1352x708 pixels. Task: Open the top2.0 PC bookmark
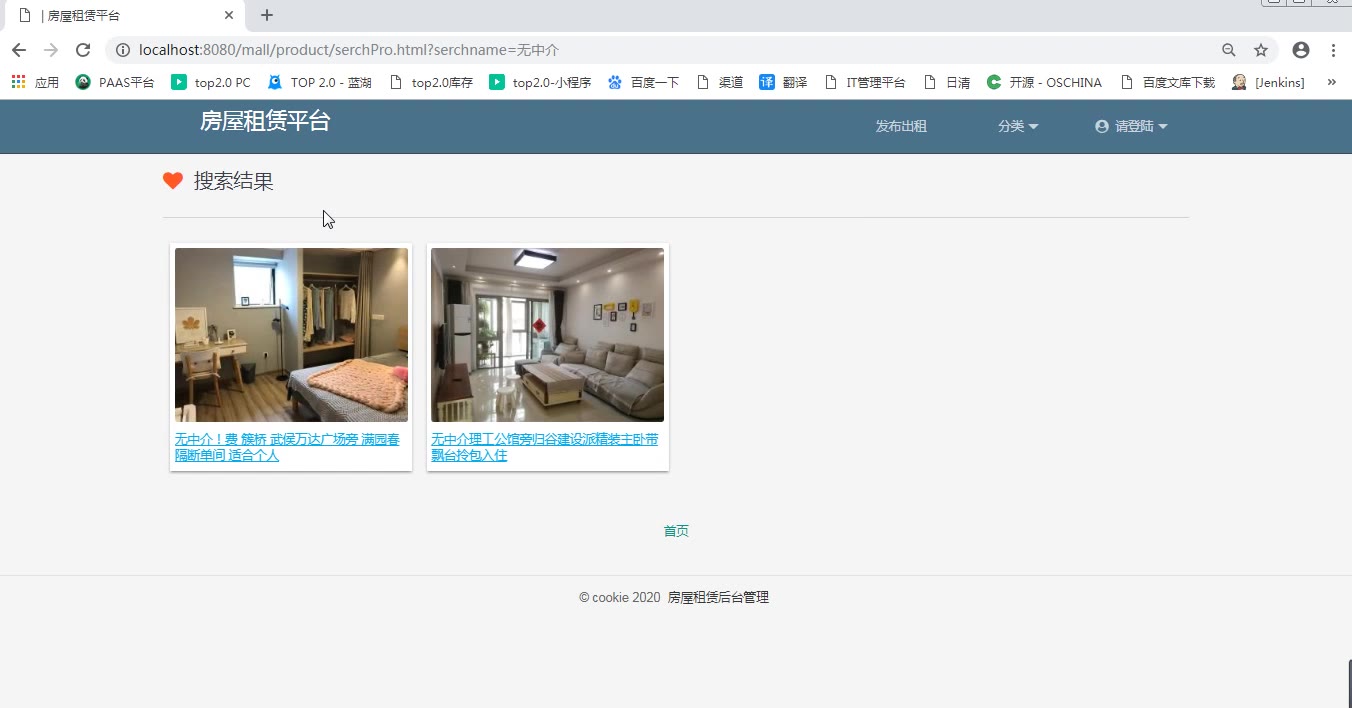[211, 82]
